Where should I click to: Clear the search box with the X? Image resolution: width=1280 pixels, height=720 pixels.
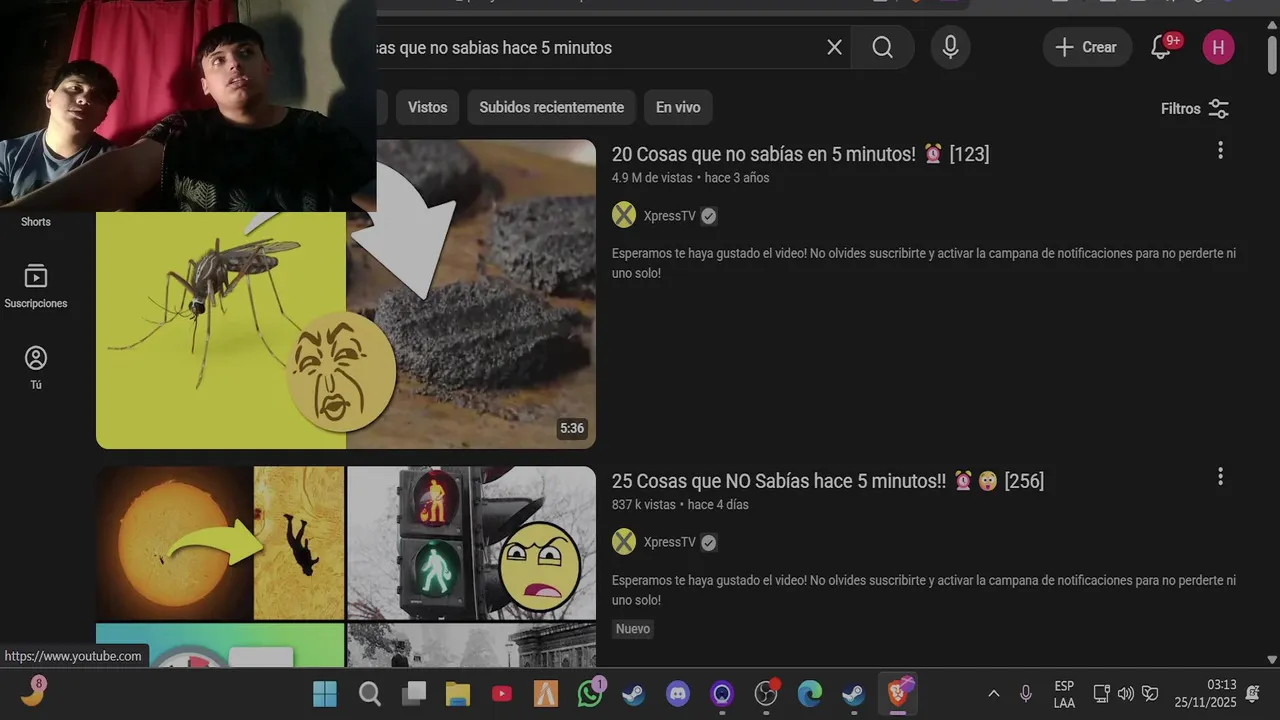[x=834, y=47]
